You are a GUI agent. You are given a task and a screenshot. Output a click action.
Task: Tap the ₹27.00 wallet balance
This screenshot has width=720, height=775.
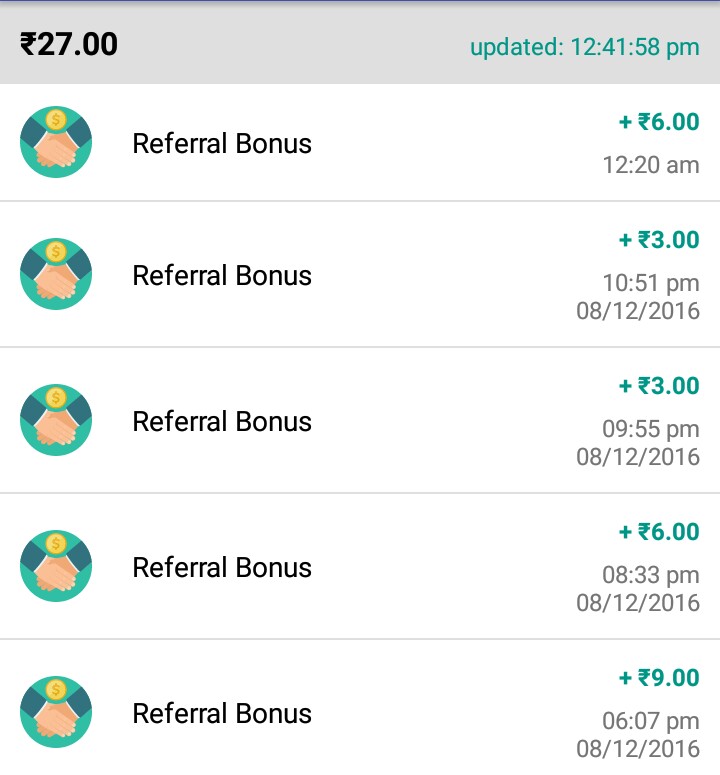click(69, 45)
